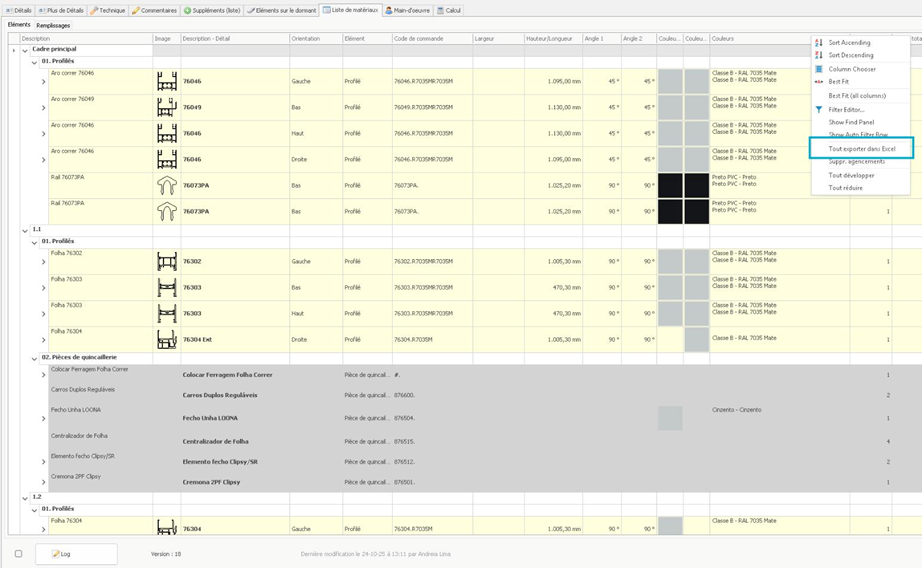Screen dimensions: 922x568
Task: Select Tout réduire in context menu
Action: pyautogui.click(x=845, y=188)
